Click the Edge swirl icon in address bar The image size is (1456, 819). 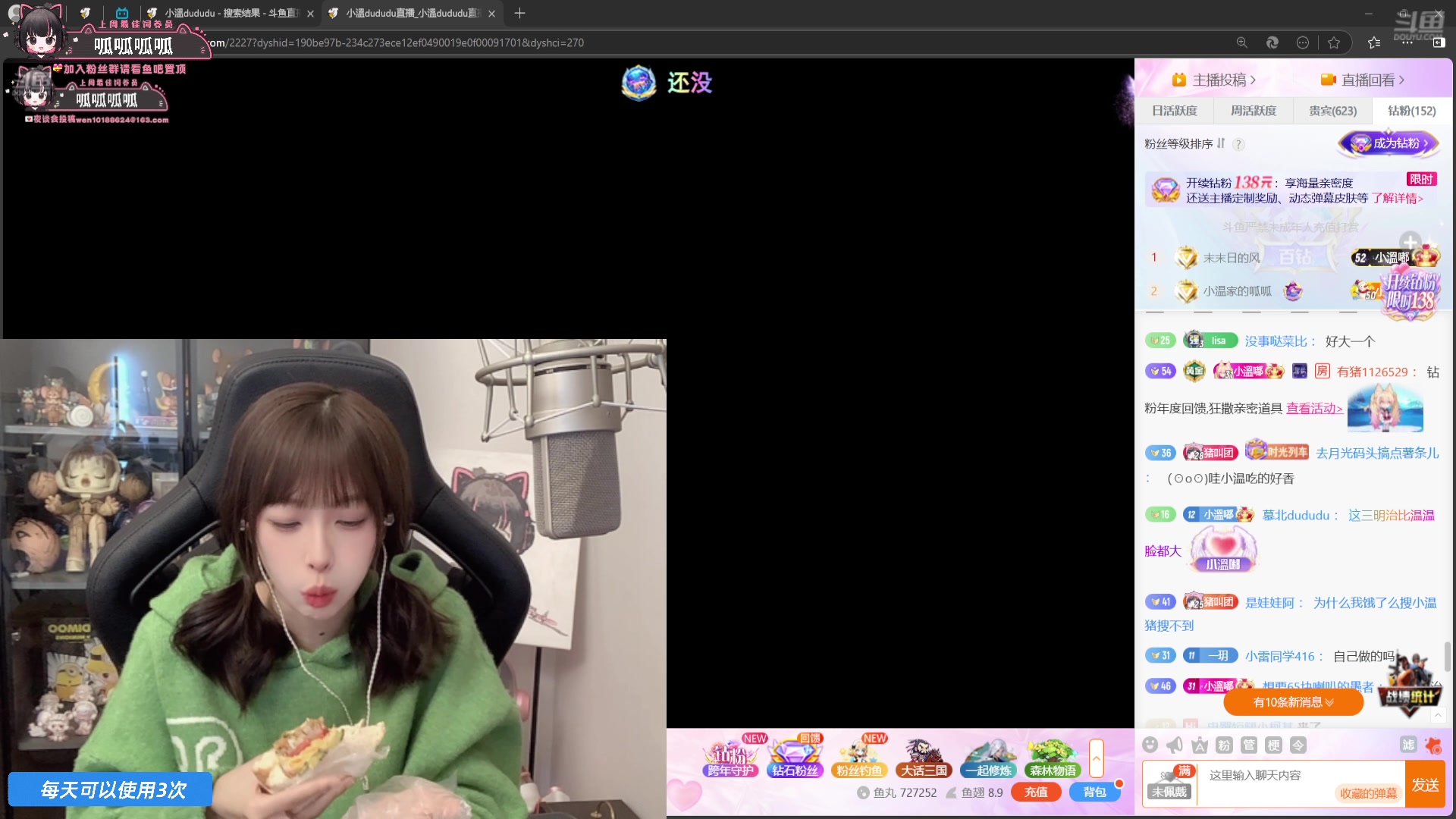click(x=1272, y=42)
